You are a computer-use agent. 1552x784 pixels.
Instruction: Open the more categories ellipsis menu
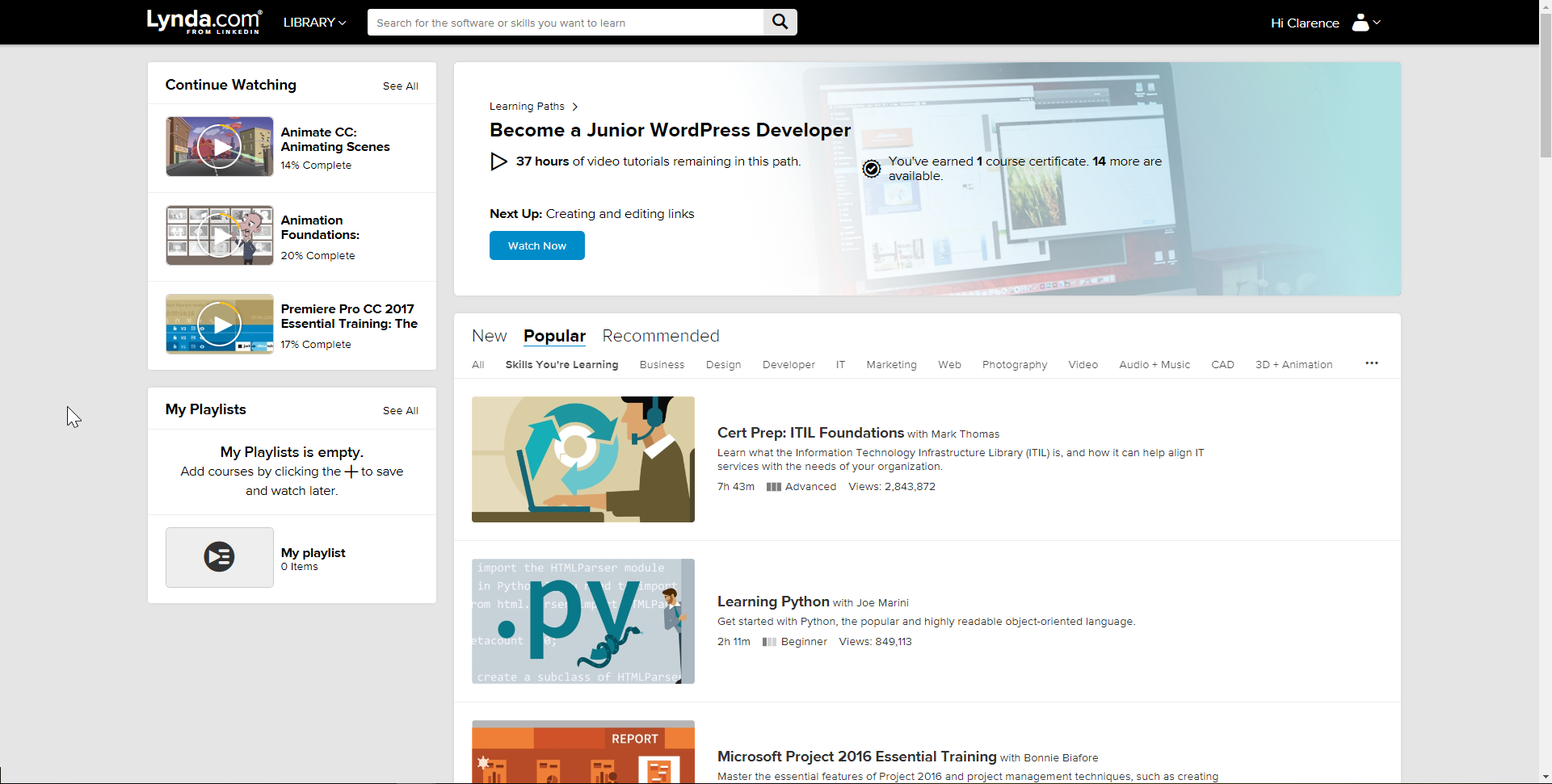(x=1372, y=363)
